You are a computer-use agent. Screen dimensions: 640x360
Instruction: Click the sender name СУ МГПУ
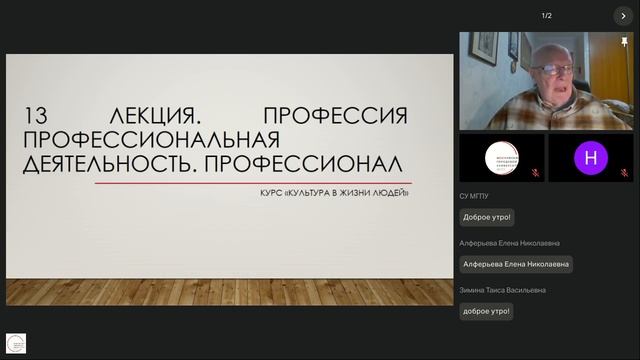[x=474, y=196]
